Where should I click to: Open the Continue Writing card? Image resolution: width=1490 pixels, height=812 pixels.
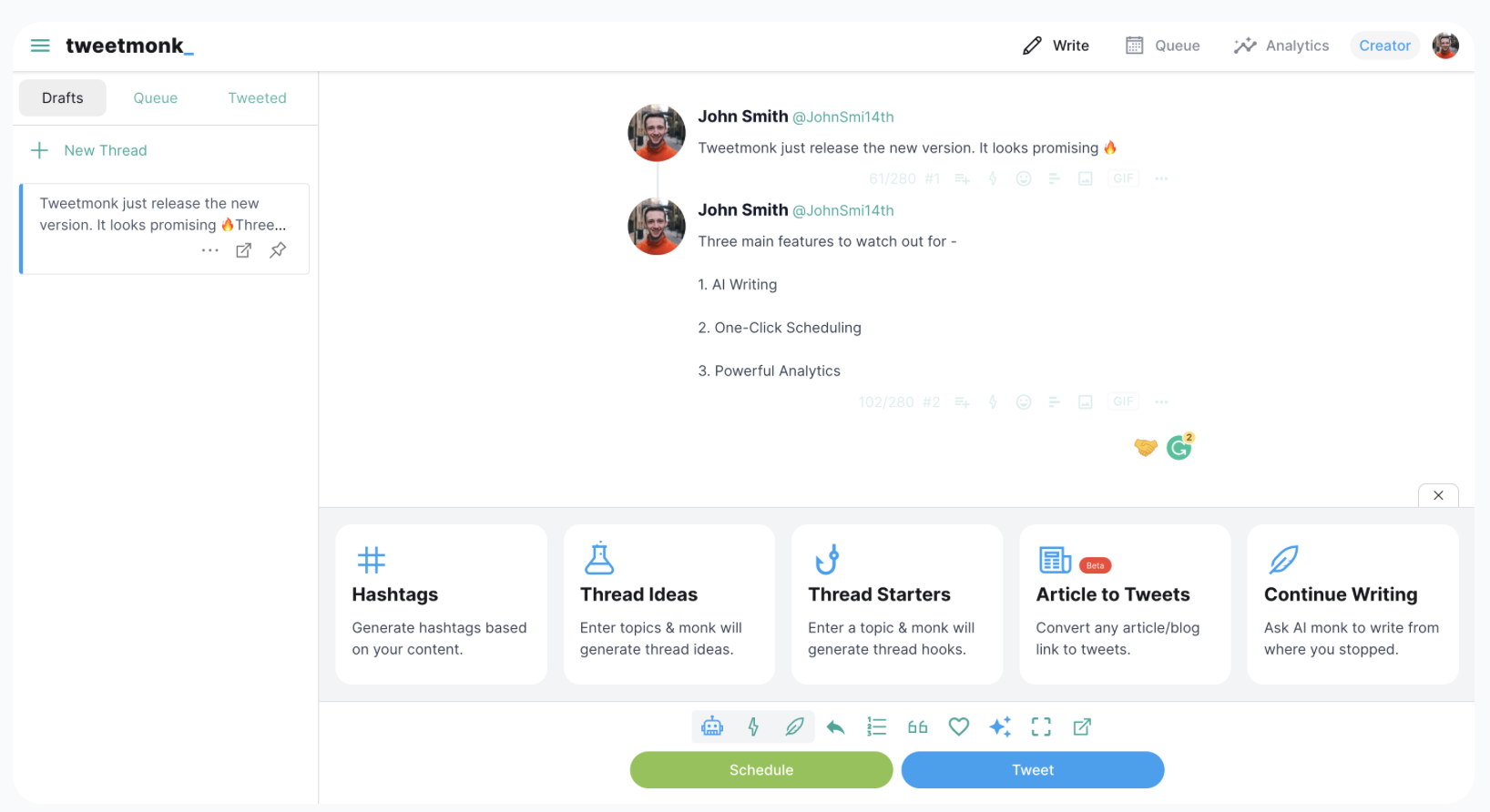(1352, 604)
